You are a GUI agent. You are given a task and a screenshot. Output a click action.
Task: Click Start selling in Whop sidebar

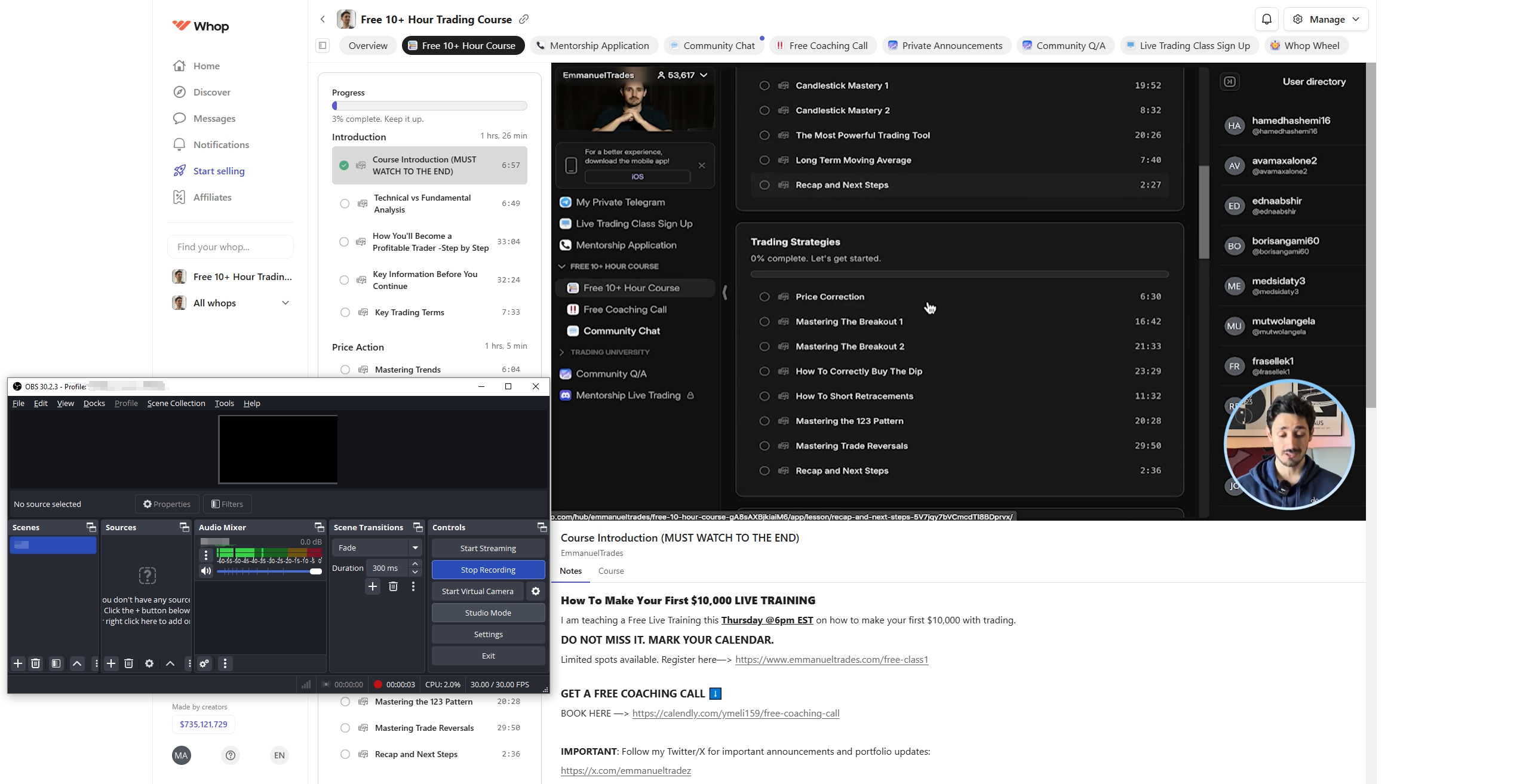click(208, 171)
